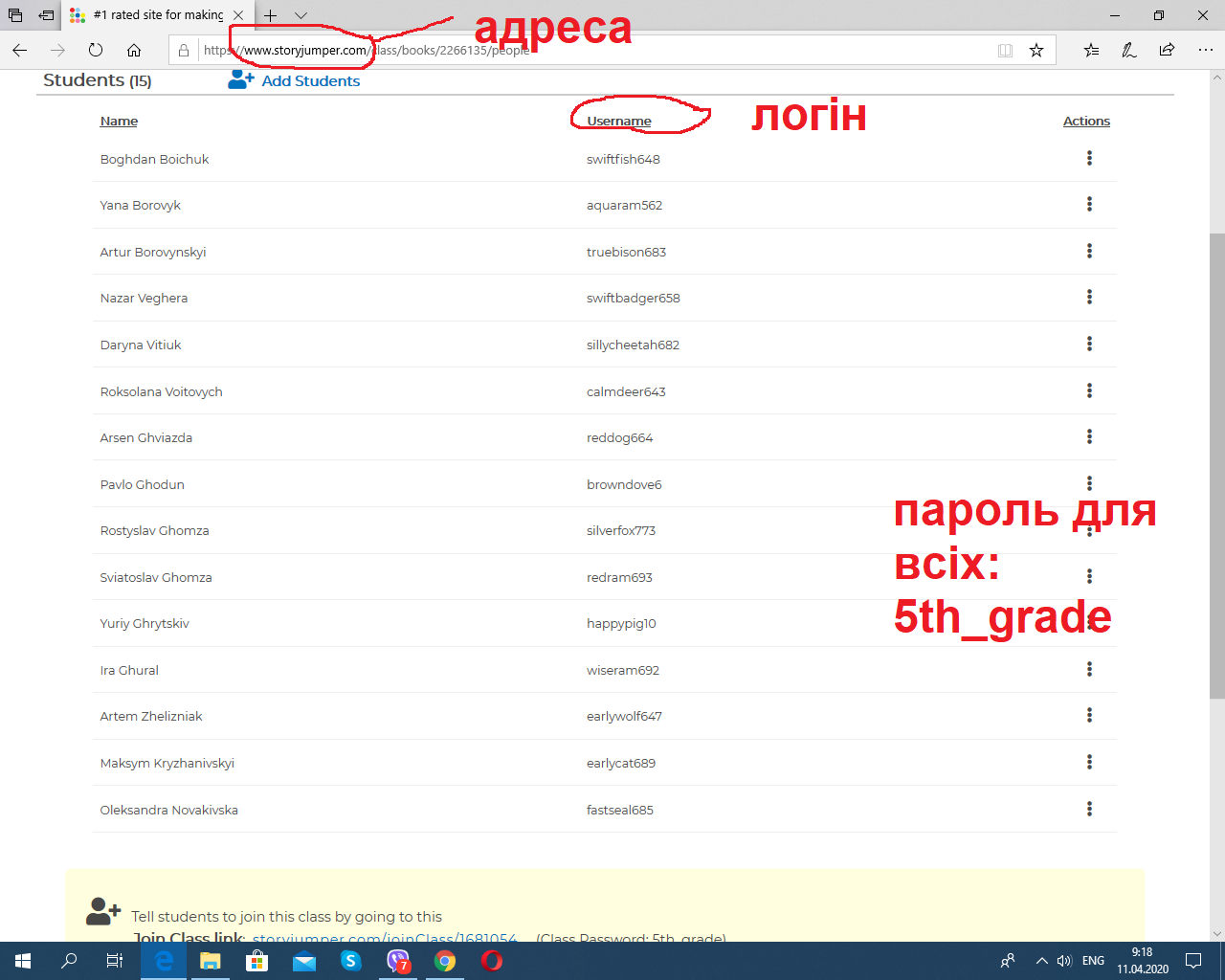Add page to favorites with star icon

(x=1036, y=51)
